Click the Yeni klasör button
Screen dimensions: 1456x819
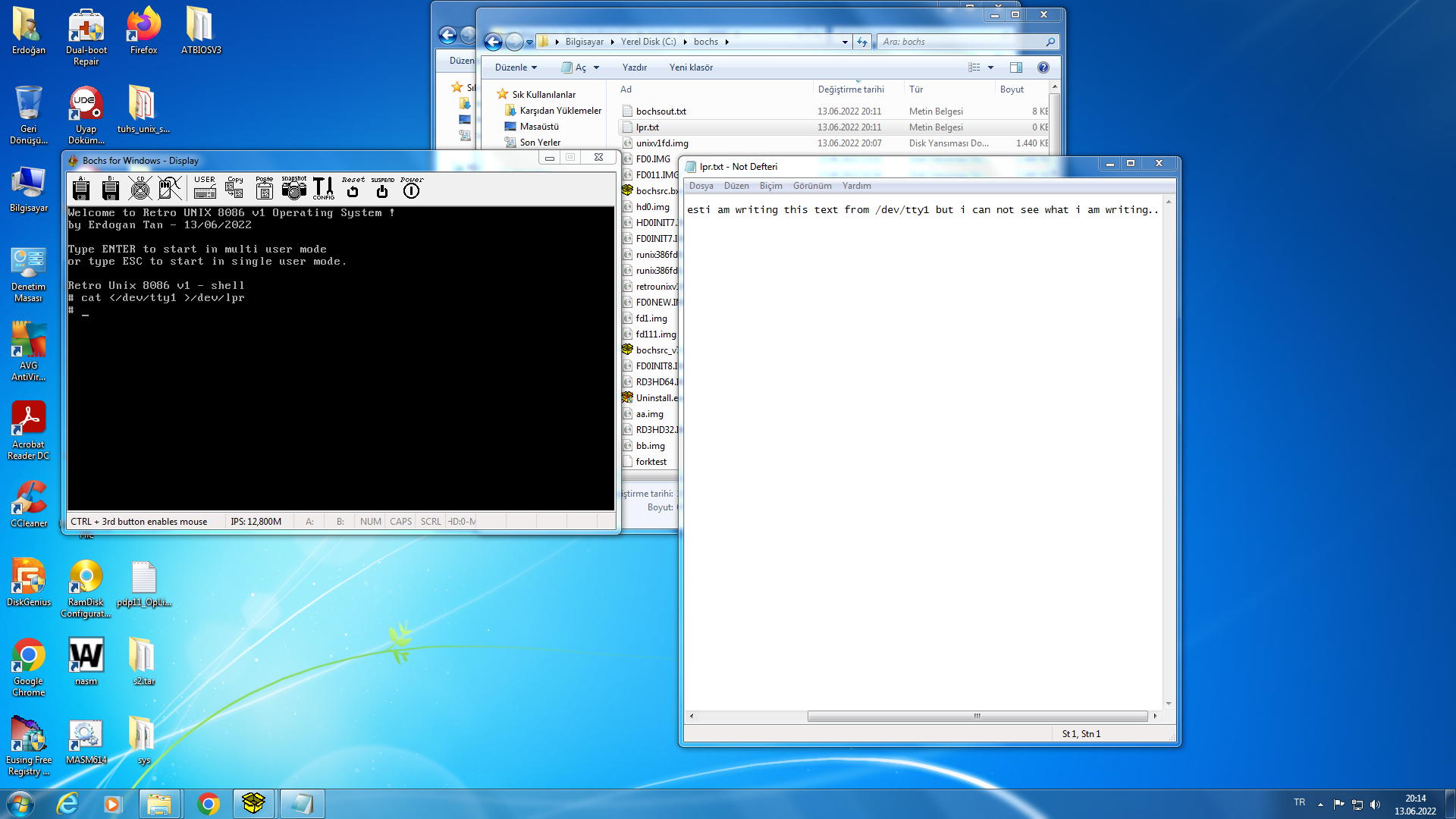click(691, 67)
